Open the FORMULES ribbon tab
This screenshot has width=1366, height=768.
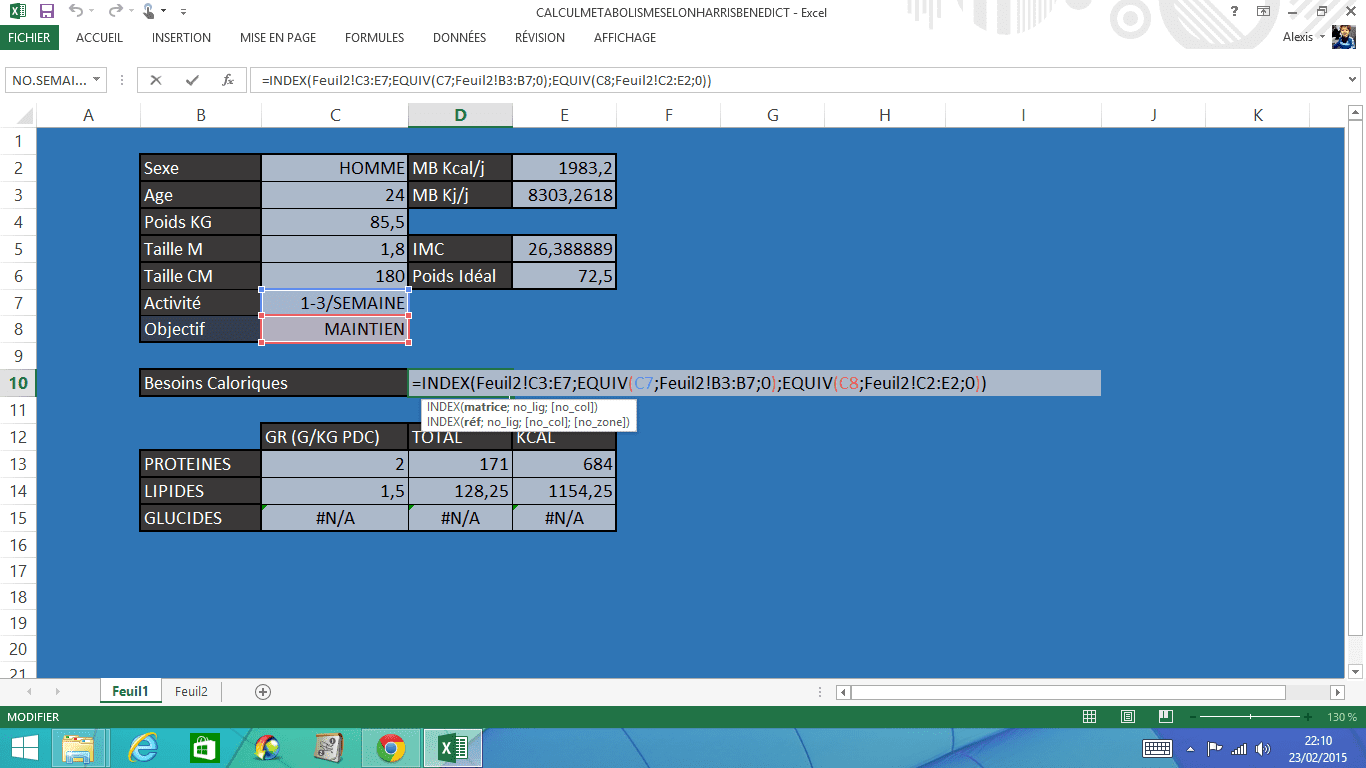click(x=374, y=37)
